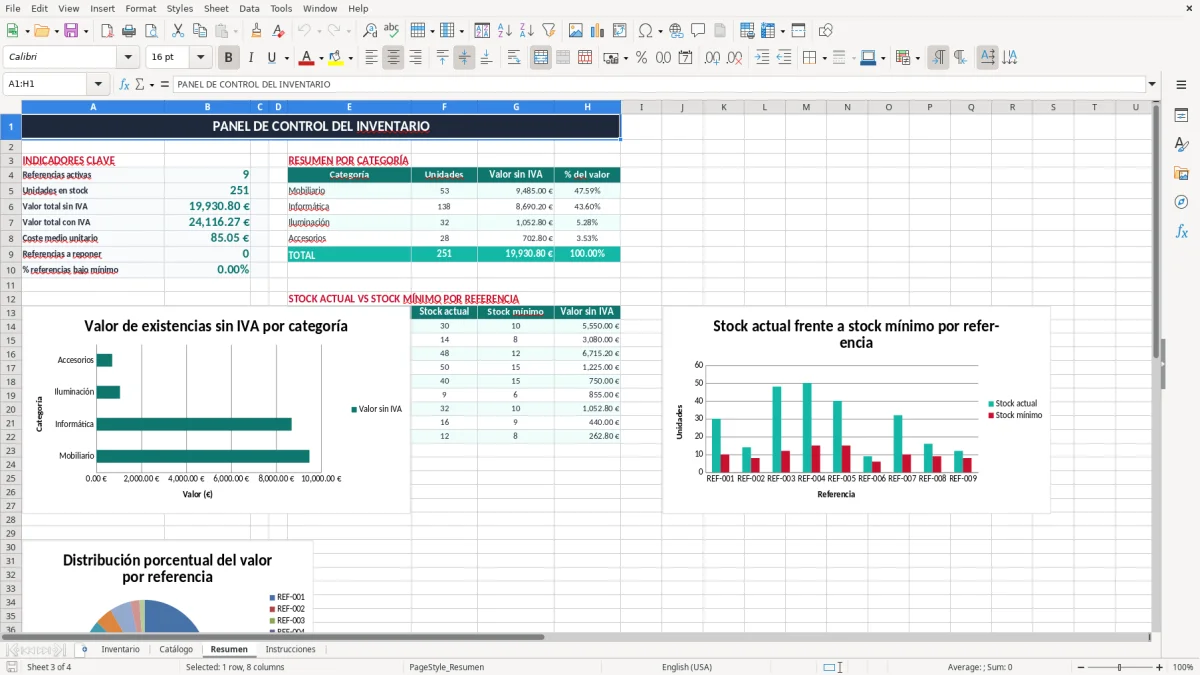Open the Background Color dropdown arrow
This screenshot has height=675, width=1200.
point(349,58)
